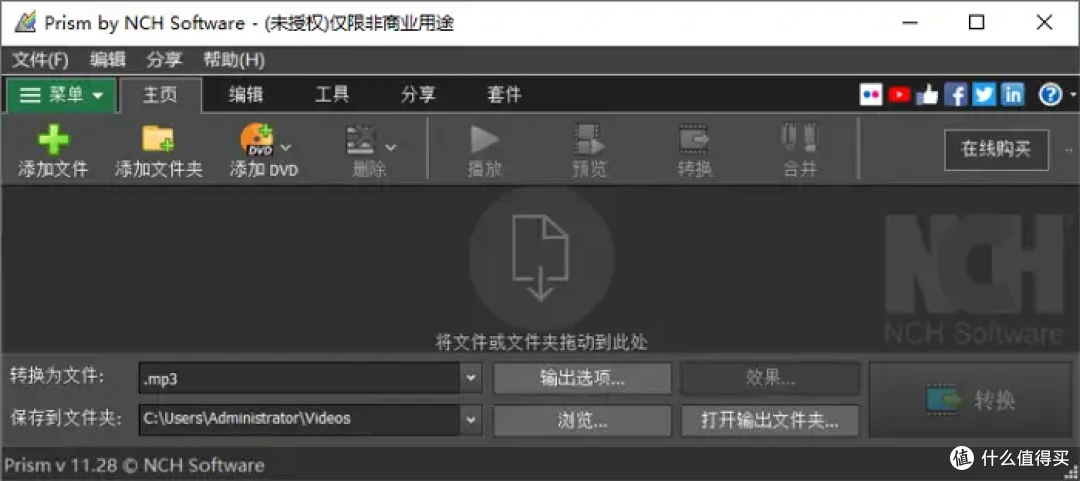Click the toolbar overflow dots at far right
1080x481 pixels.
pos(1069,150)
